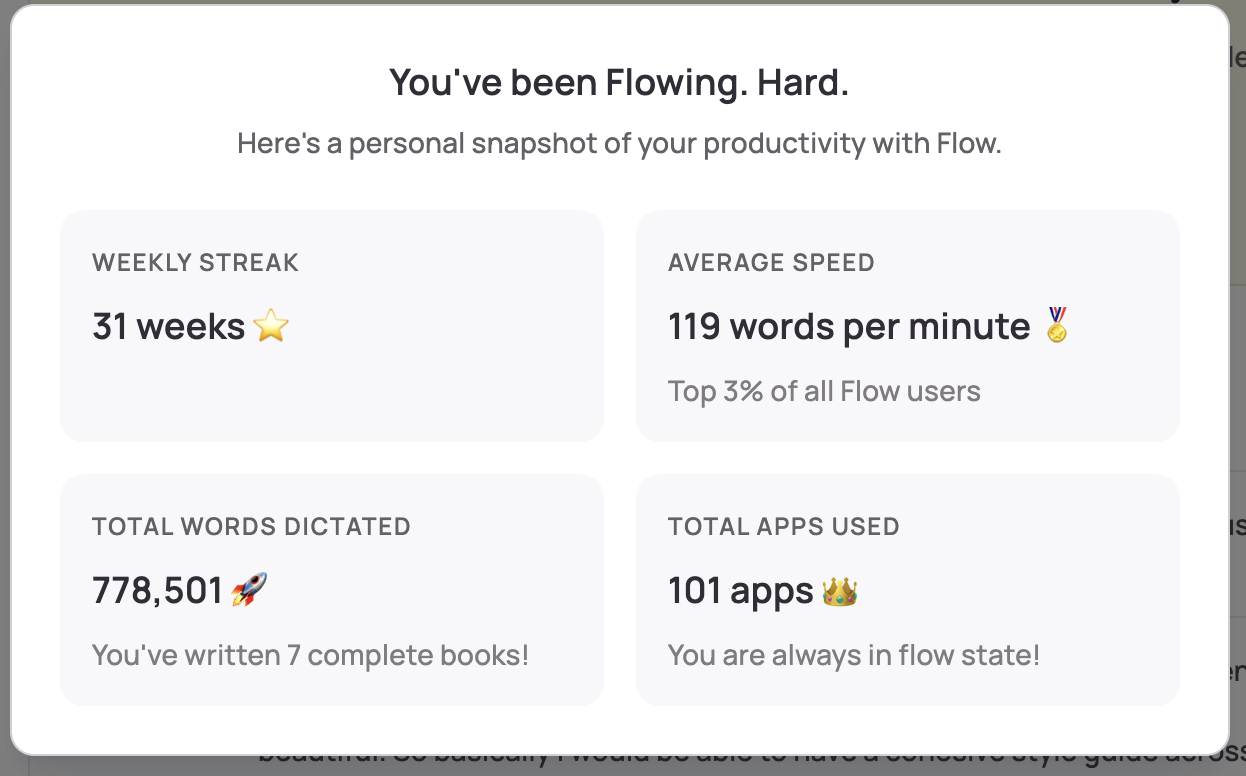Click the productivity snapshot subtitle text
This screenshot has height=776, width=1246.
pos(622,144)
